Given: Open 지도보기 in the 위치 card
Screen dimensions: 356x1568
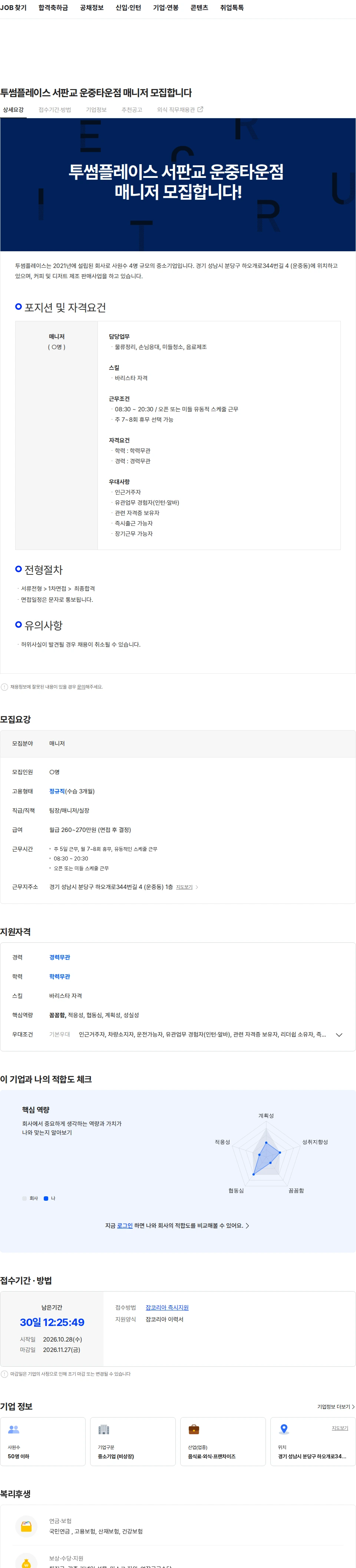Looking at the screenshot, I should tap(340, 1428).
